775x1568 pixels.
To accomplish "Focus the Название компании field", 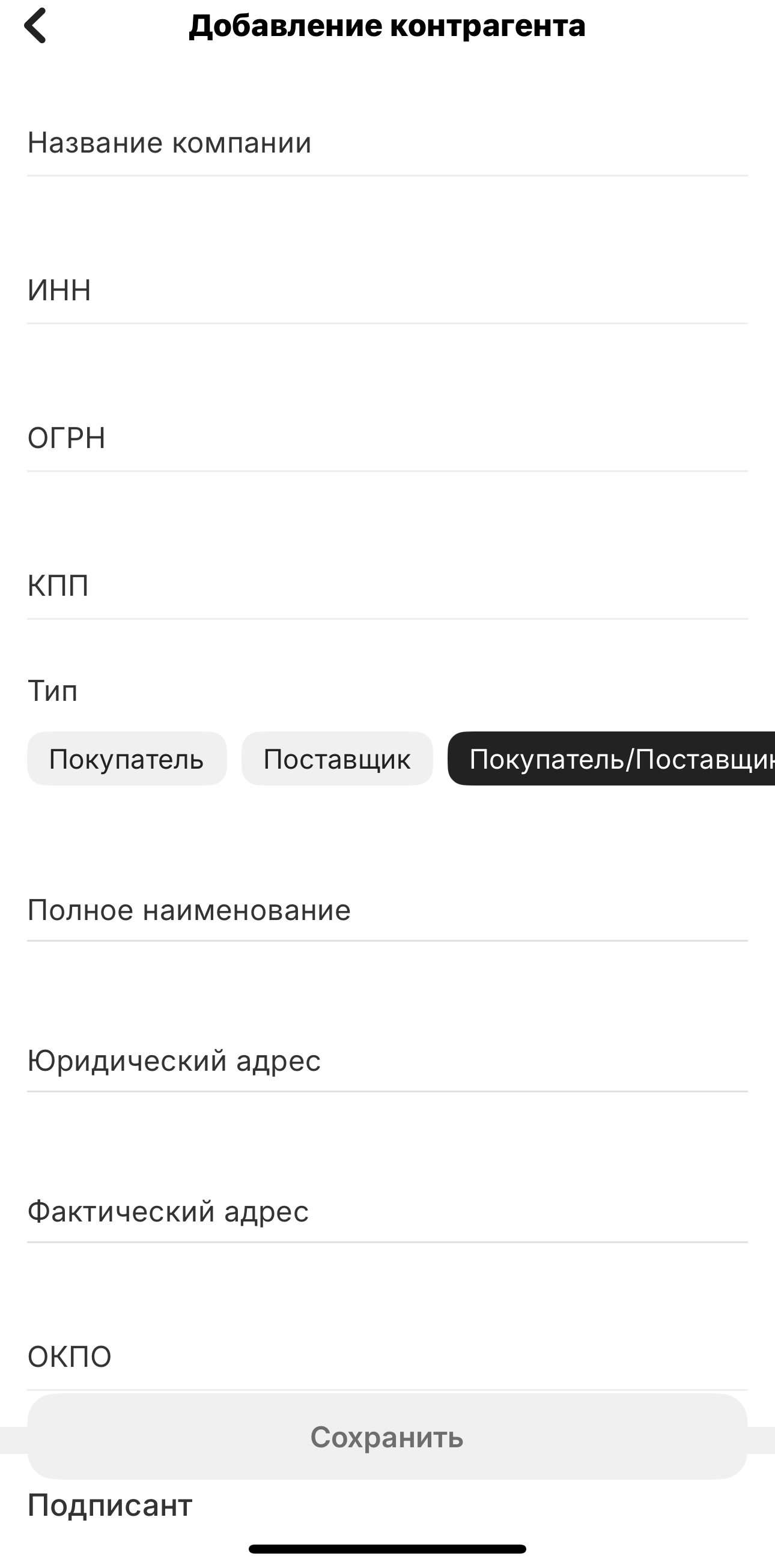I will [387, 143].
